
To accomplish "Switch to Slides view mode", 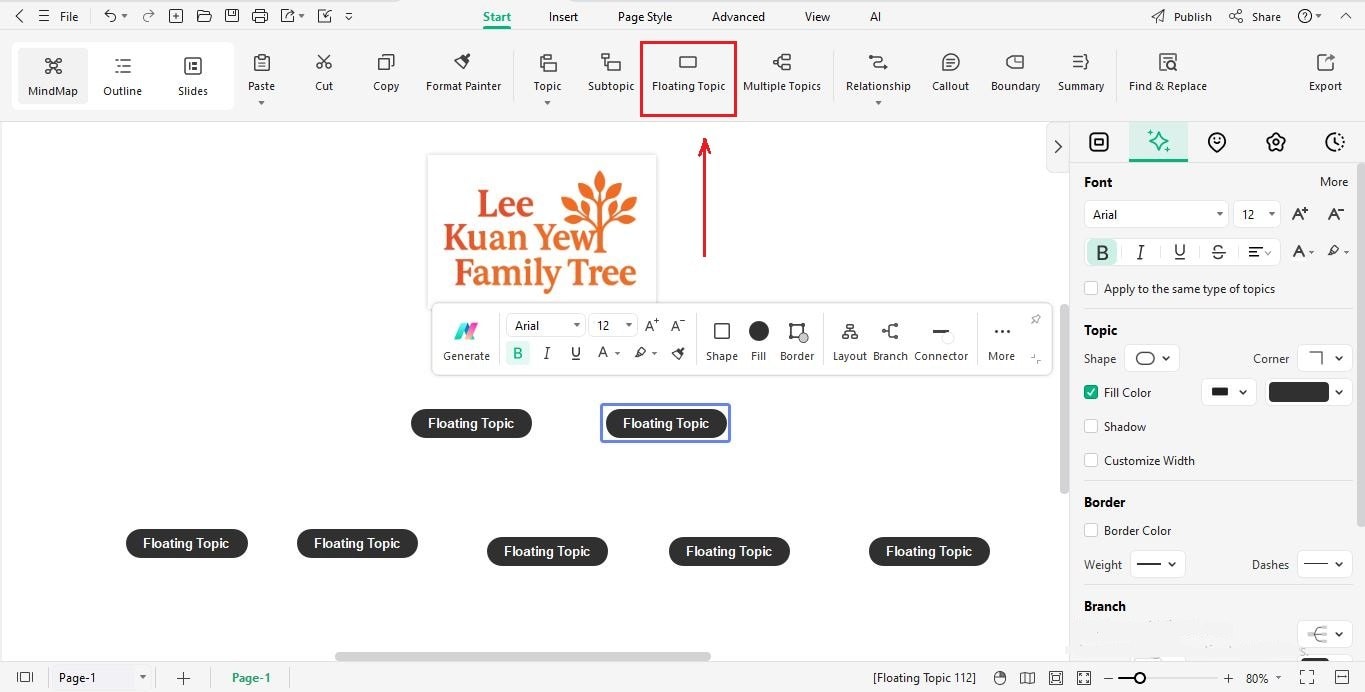I will (193, 76).
